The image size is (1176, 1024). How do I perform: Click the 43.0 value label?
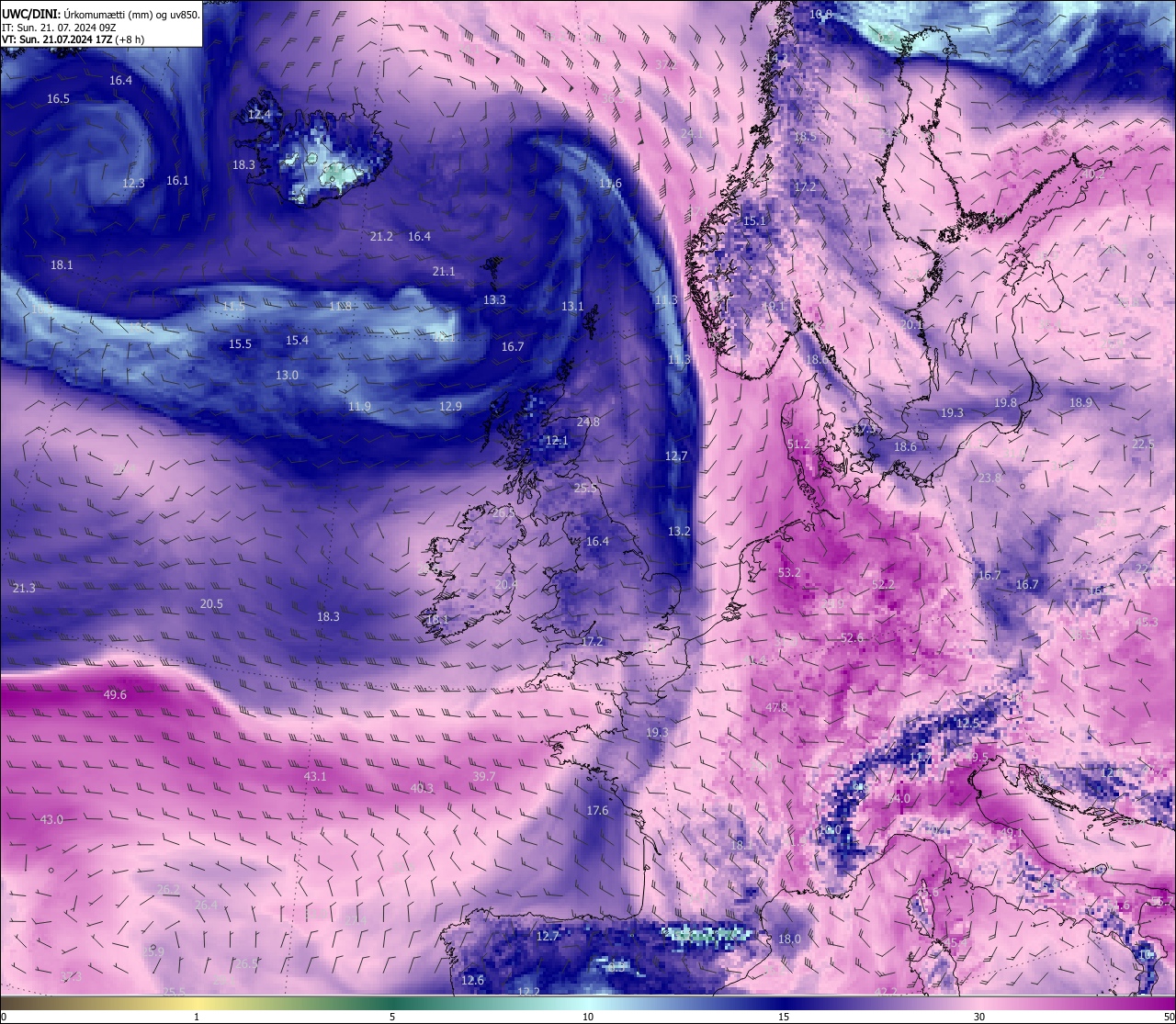point(51,819)
